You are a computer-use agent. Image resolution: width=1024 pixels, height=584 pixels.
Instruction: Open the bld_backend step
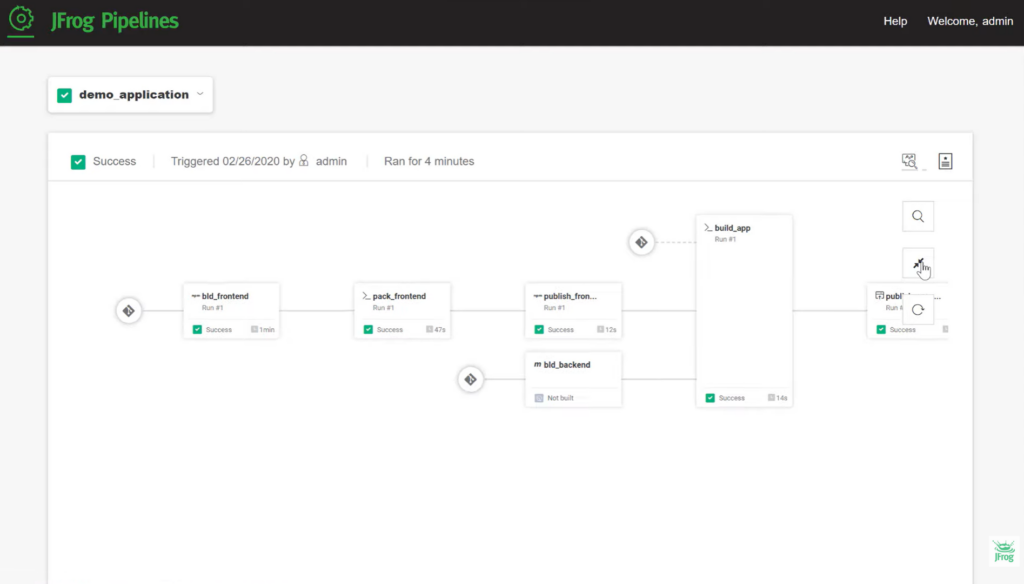[x=573, y=380]
